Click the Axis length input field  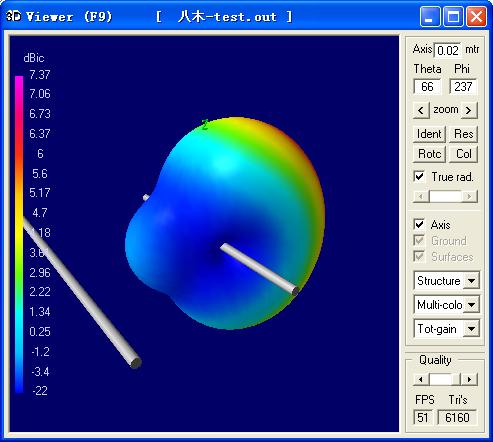tap(448, 50)
